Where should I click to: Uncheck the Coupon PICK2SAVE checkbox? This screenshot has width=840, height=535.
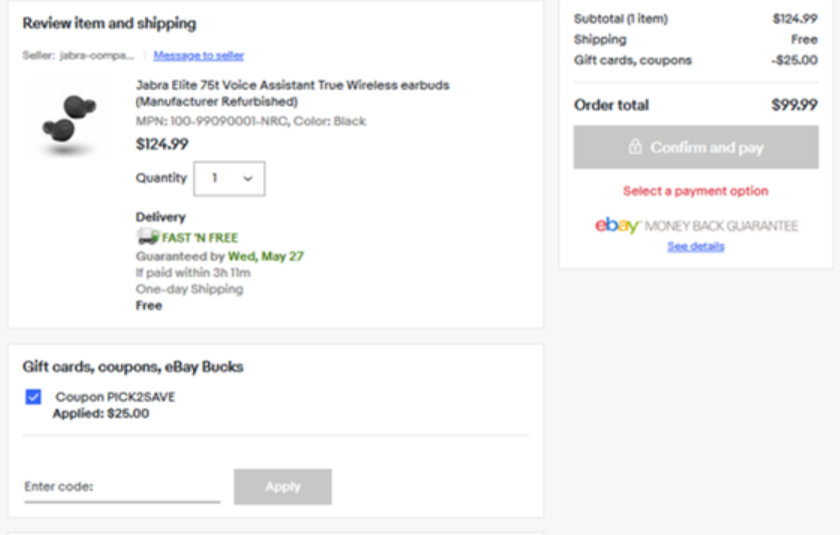(34, 397)
